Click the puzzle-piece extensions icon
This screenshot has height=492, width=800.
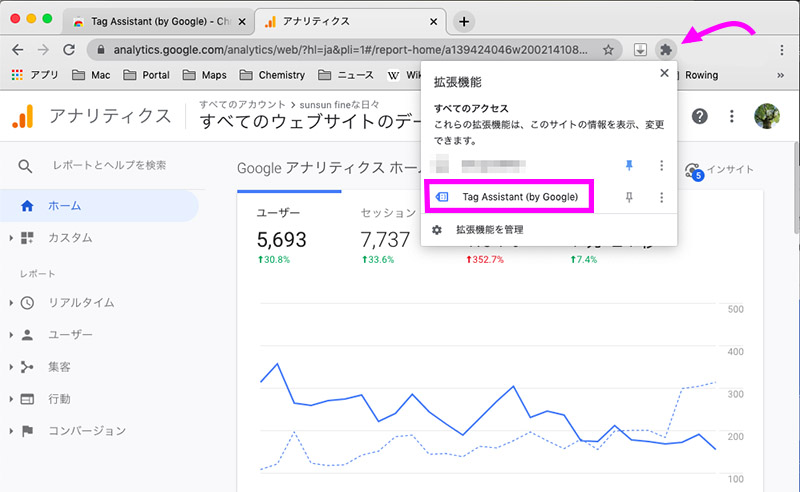tap(666, 50)
